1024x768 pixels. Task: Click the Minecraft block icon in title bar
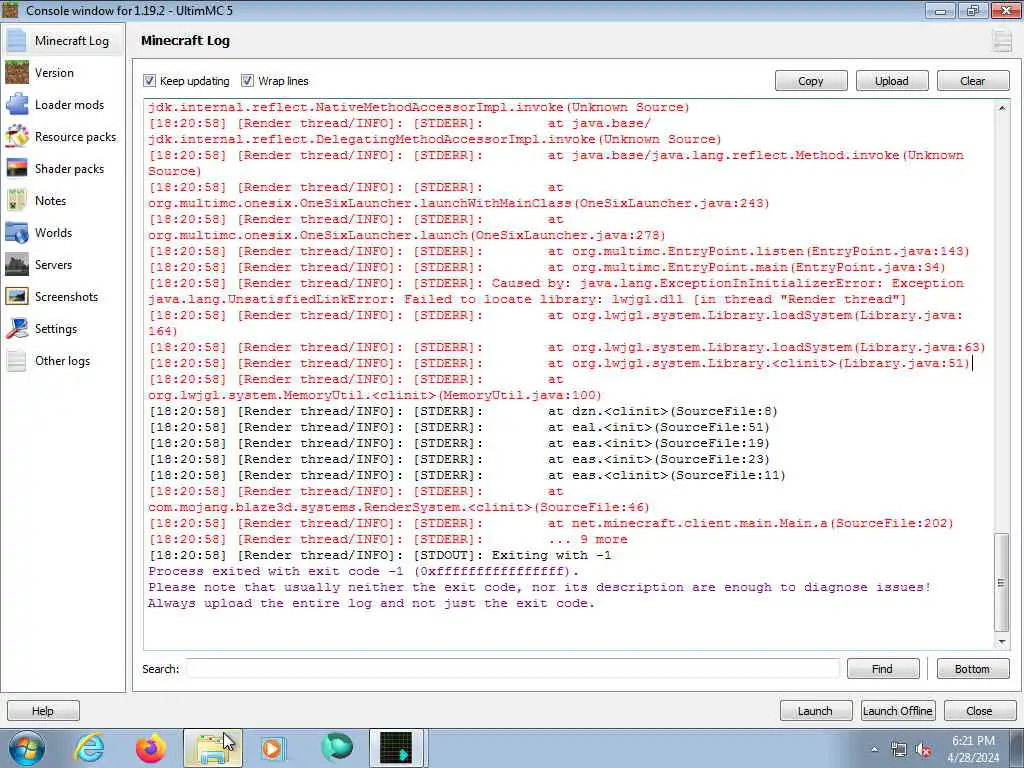tap(10, 10)
